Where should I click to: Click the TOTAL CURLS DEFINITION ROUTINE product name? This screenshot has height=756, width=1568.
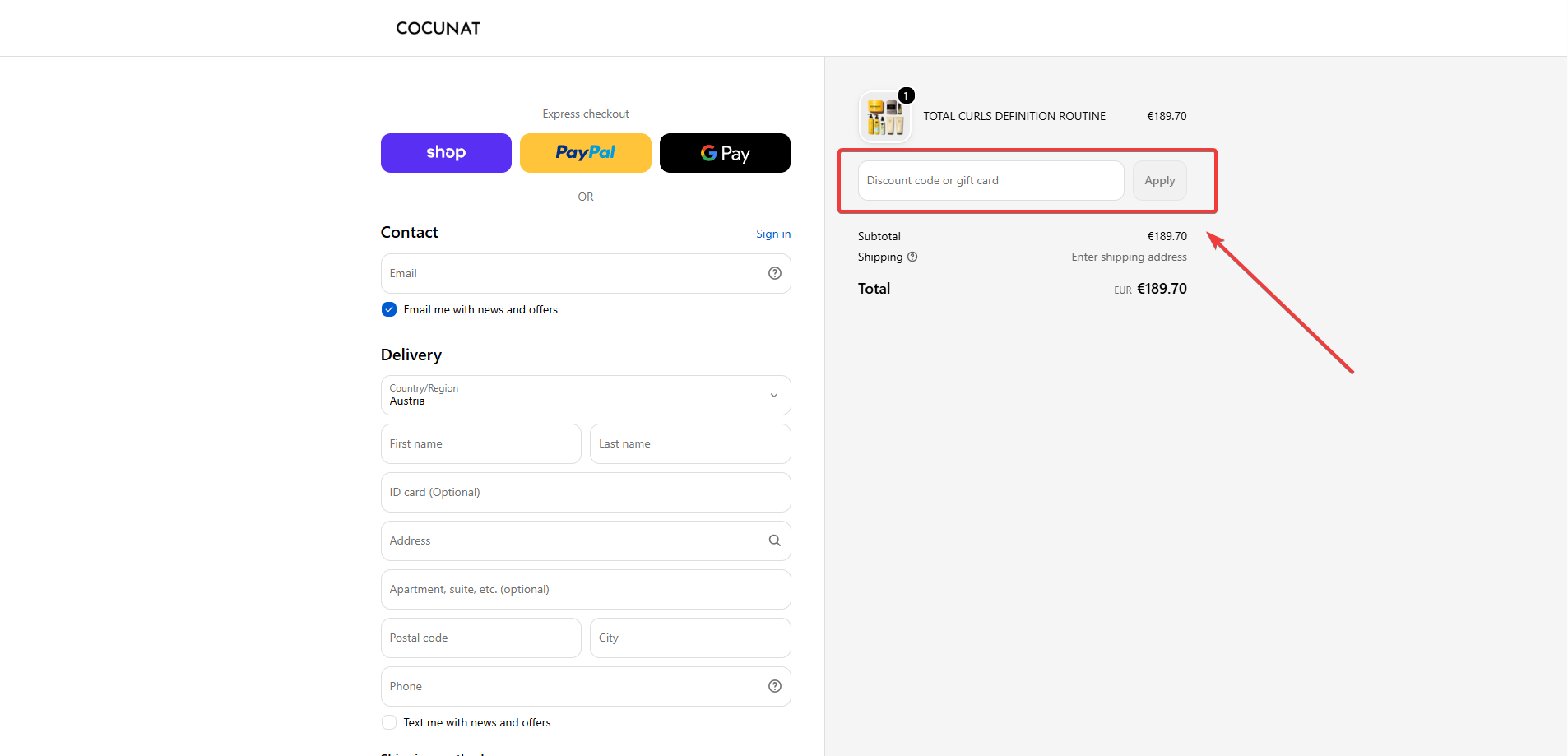(1014, 116)
